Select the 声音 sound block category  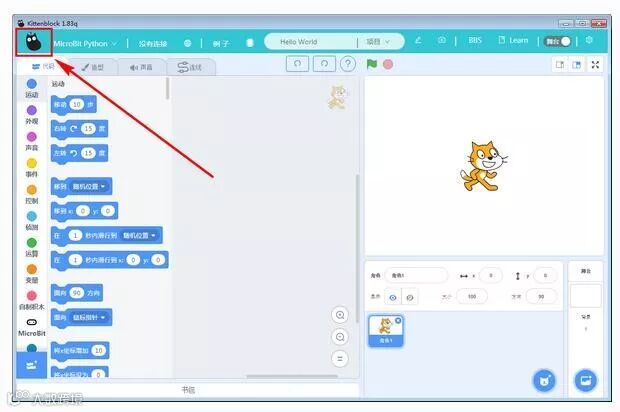[32, 142]
